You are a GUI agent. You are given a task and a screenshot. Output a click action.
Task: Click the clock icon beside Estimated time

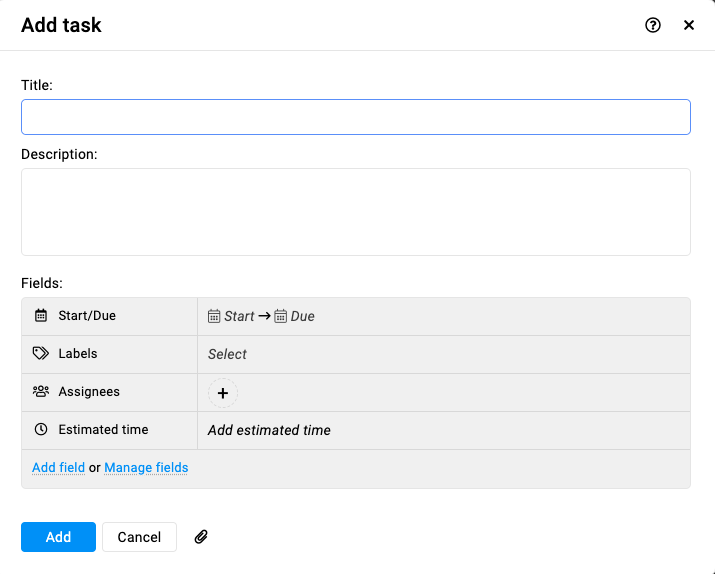(x=41, y=429)
